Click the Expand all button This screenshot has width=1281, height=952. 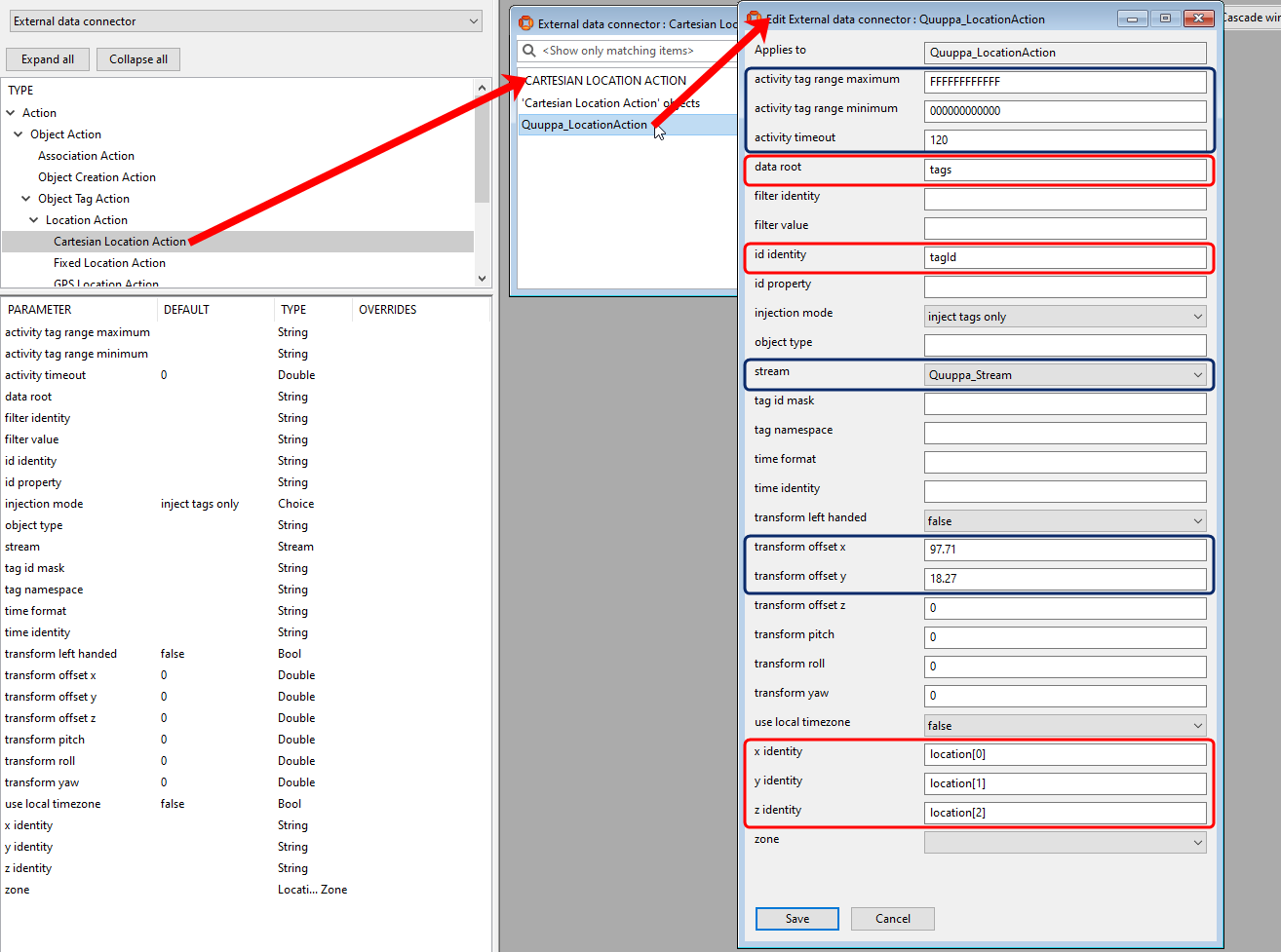tap(48, 59)
